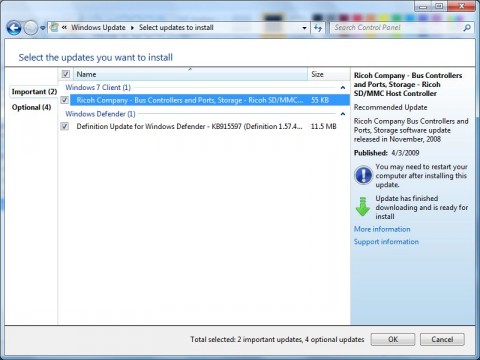Toggle the select-all checkbox in header
The image size is (480, 360).
(x=66, y=74)
